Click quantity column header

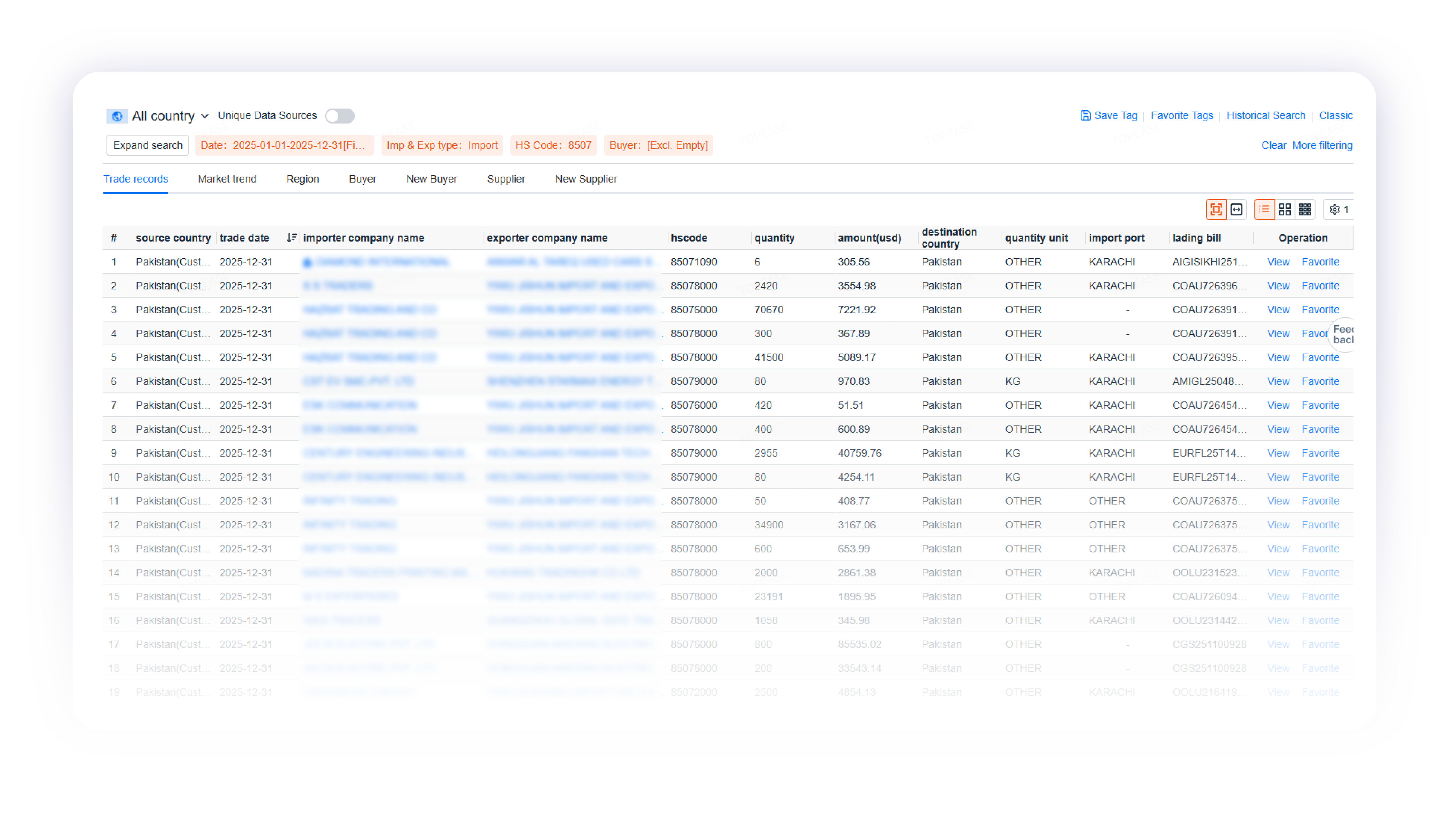(774, 238)
